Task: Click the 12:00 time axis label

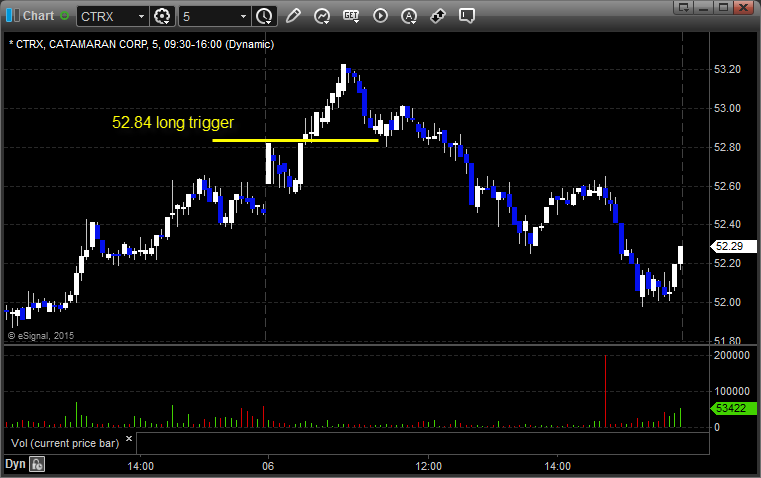Action: [429, 466]
